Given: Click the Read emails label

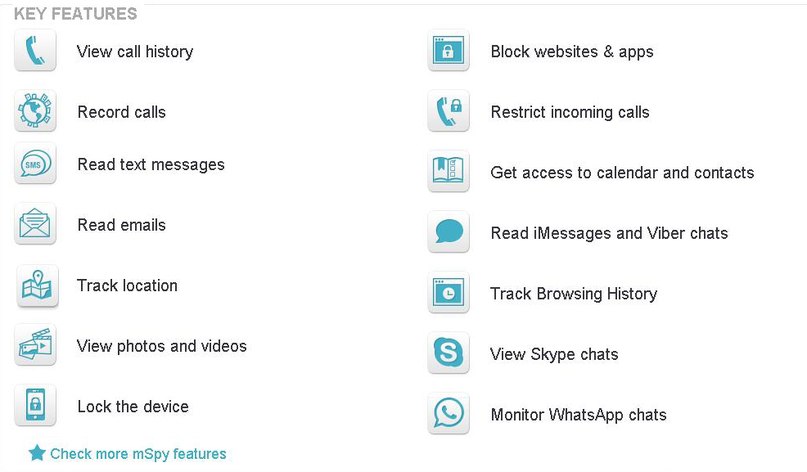Looking at the screenshot, I should coord(121,225).
